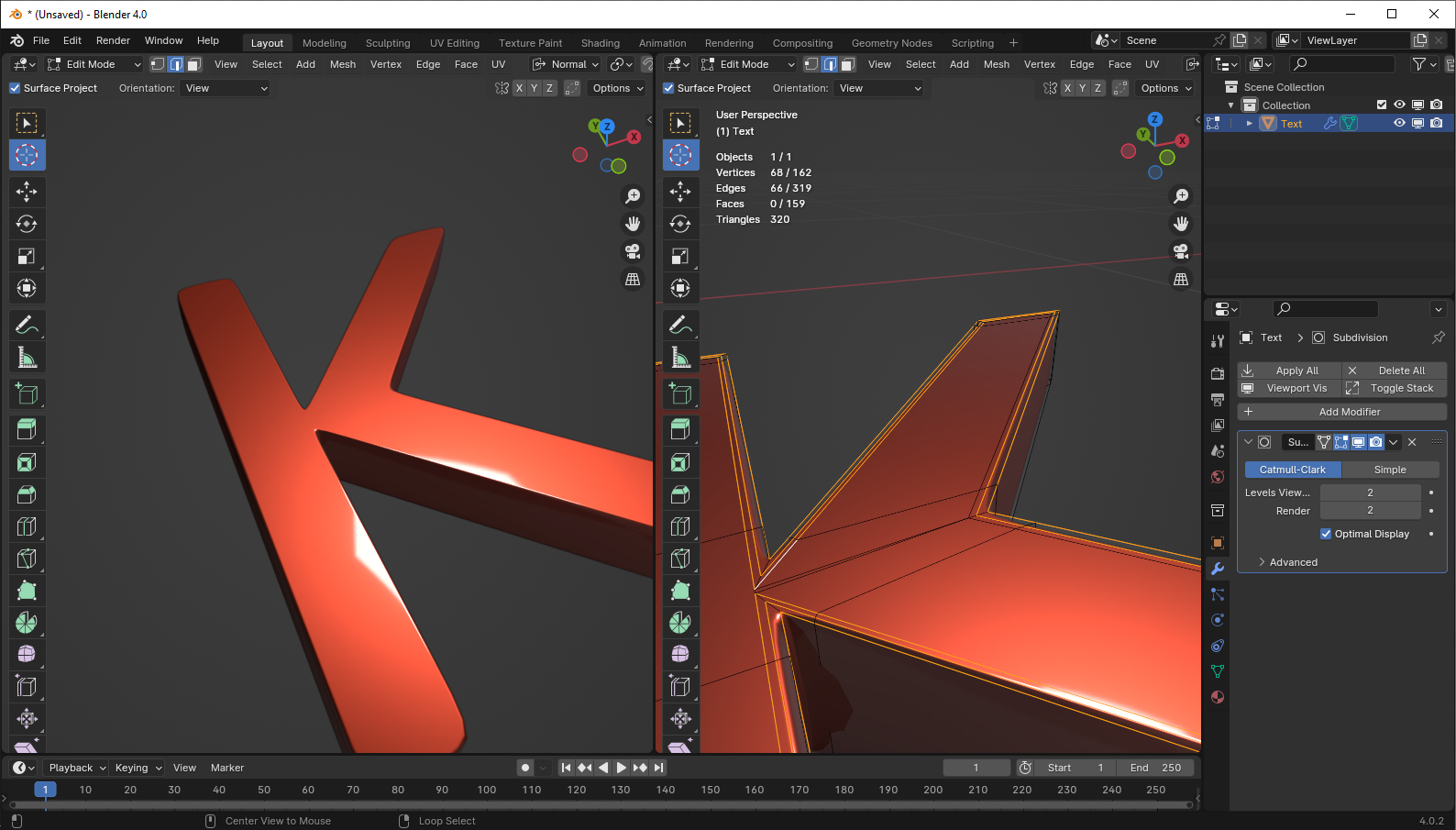Activate the Cursor tool in right viewport
The image size is (1456, 830).
coord(680,155)
